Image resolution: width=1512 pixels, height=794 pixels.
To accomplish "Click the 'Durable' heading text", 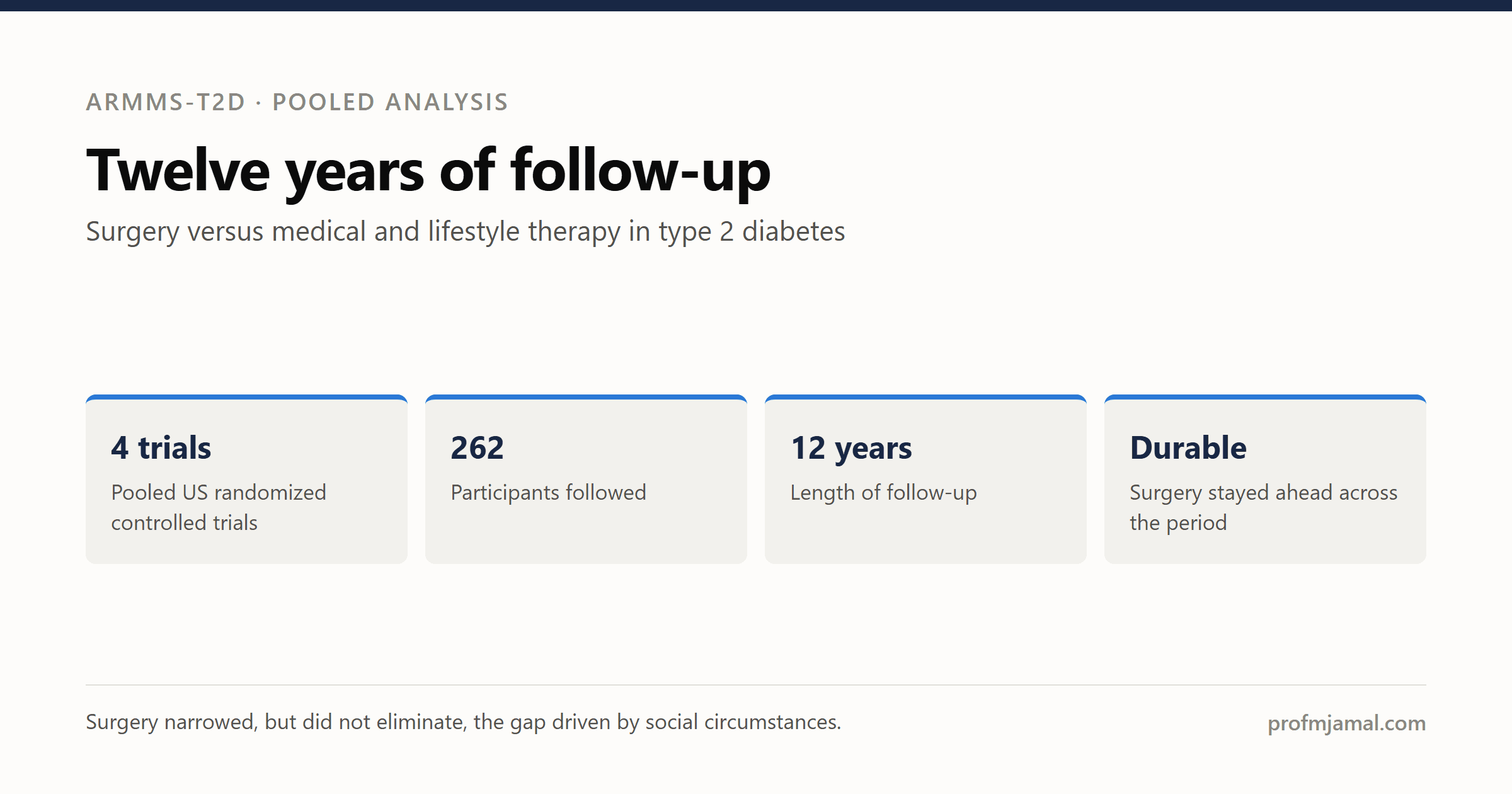I will (x=1188, y=448).
